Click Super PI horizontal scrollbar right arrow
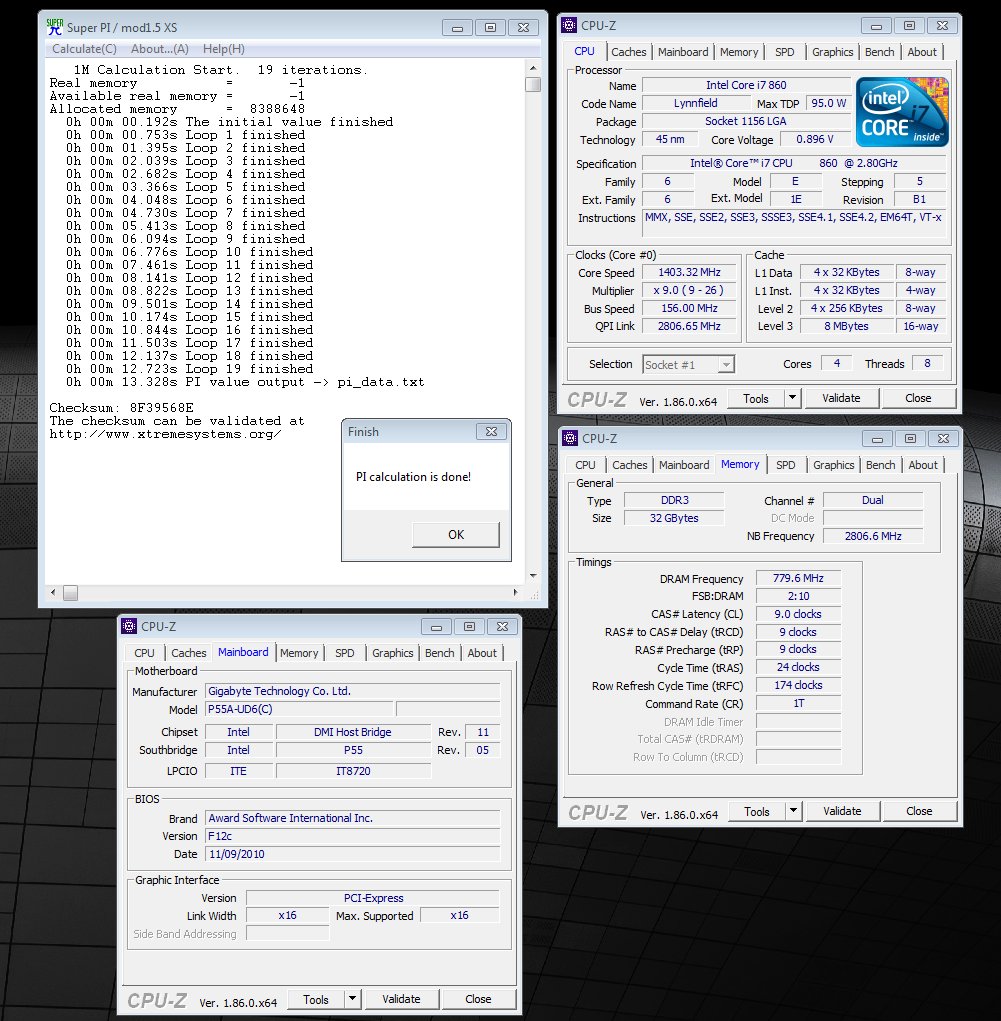This screenshot has width=1001, height=1021. point(515,593)
